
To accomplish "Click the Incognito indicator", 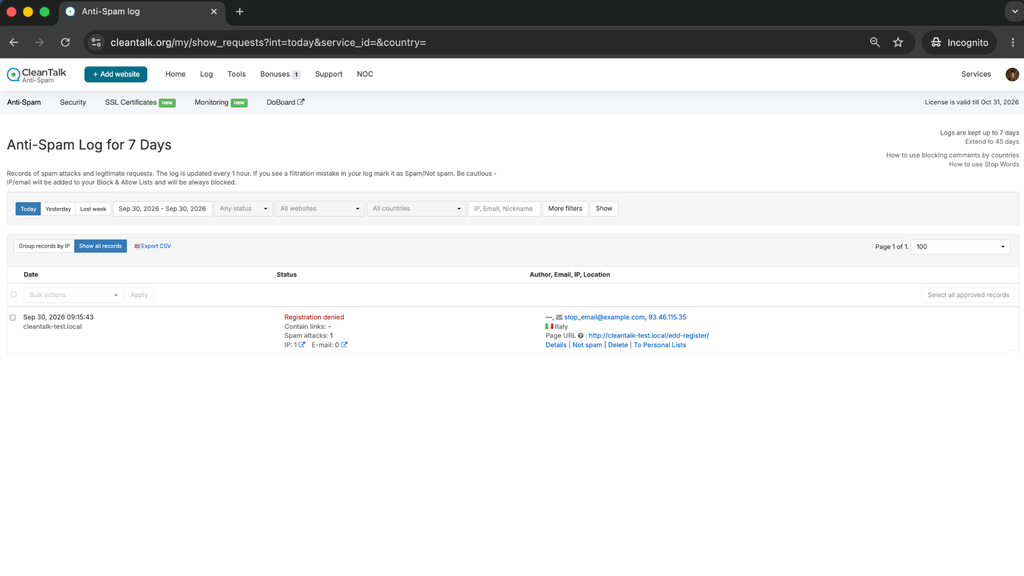I will pyautogui.click(x=959, y=42).
